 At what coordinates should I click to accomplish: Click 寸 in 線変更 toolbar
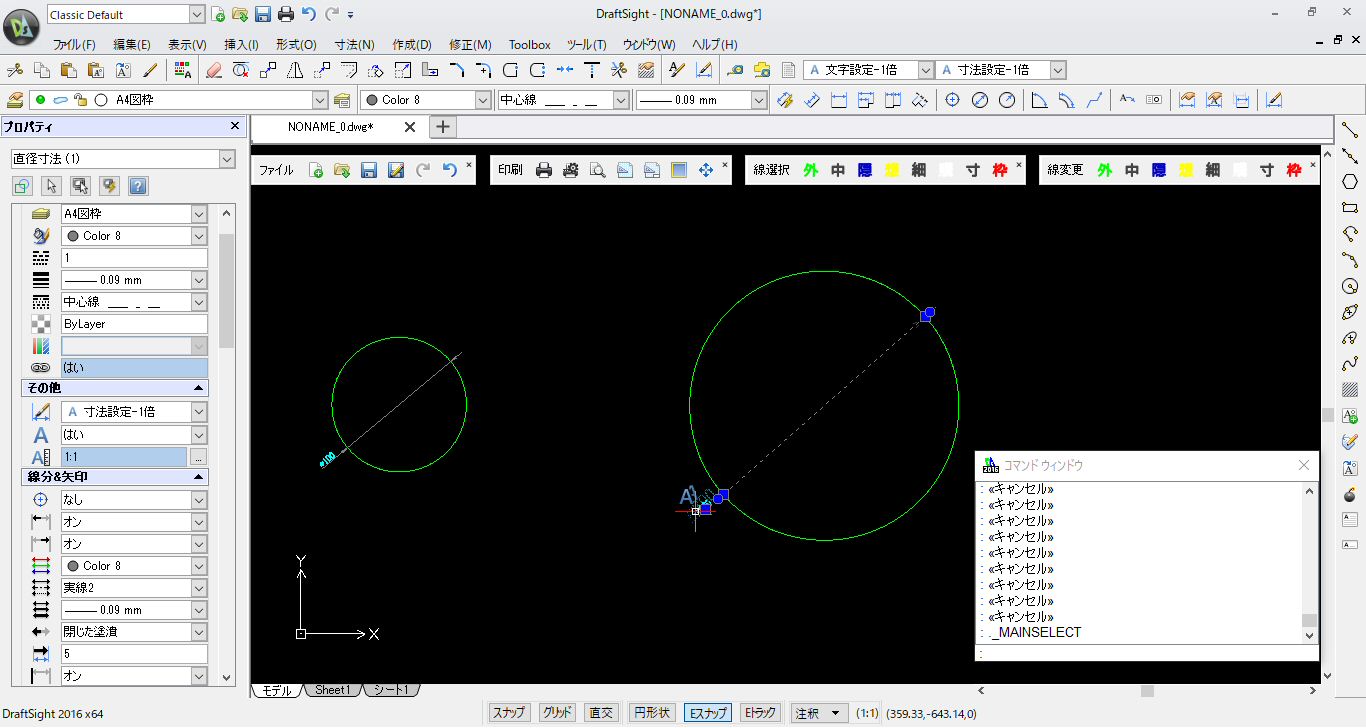tap(1267, 170)
